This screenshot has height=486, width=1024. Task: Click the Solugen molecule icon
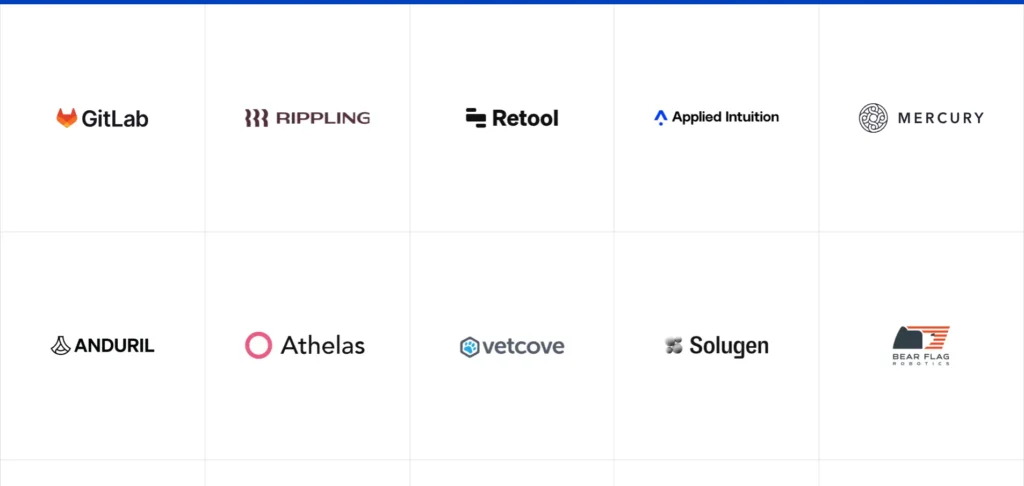(673, 346)
